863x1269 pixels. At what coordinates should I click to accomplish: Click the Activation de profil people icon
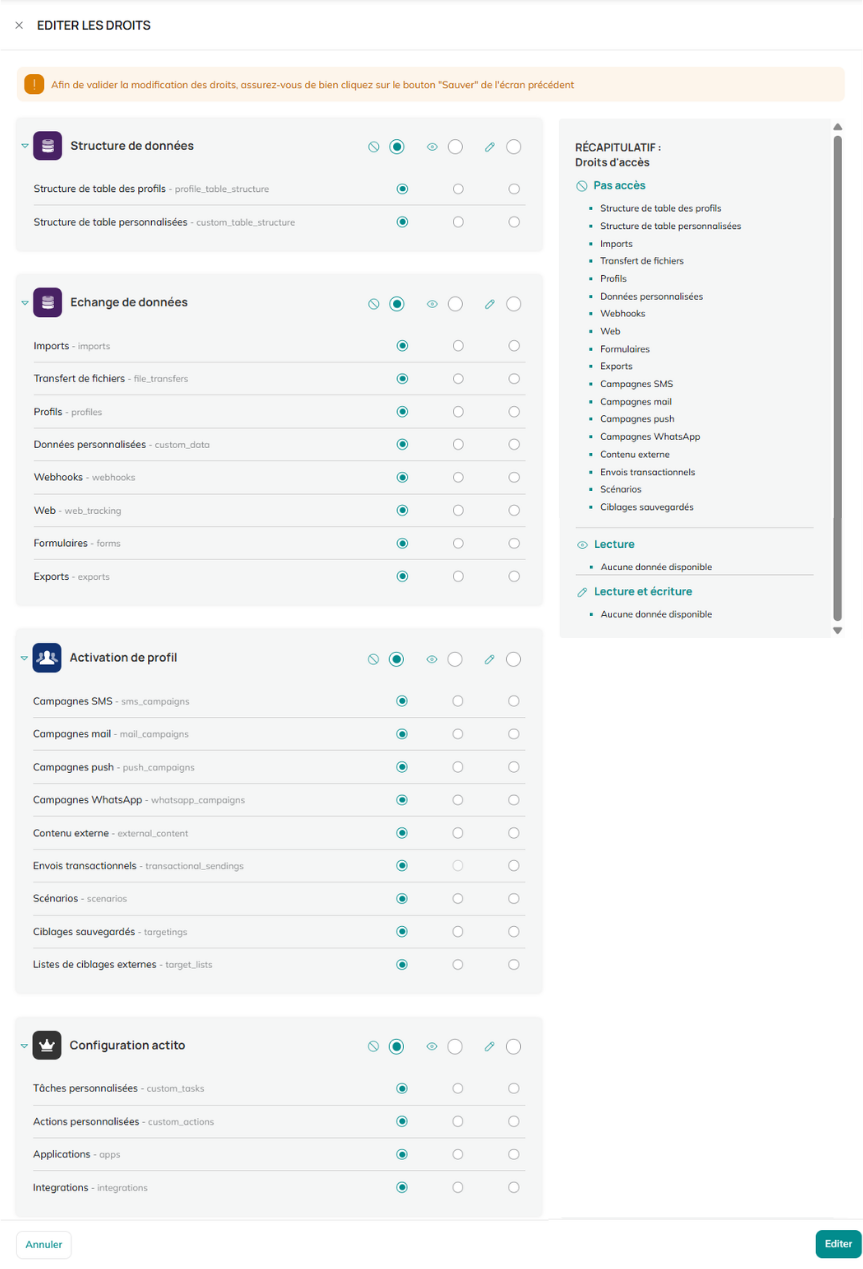(47, 658)
